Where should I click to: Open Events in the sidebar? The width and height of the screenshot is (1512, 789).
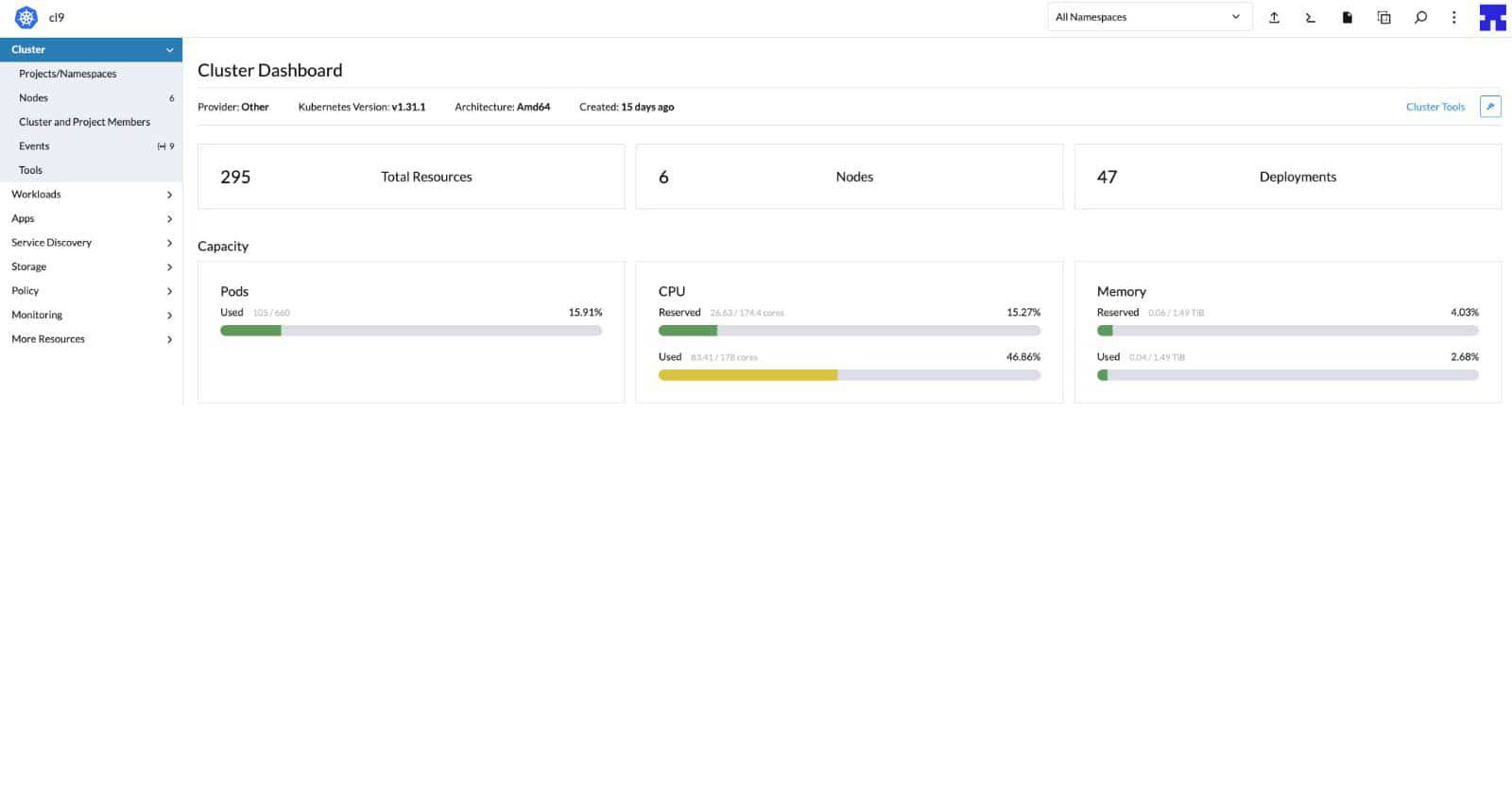point(34,146)
